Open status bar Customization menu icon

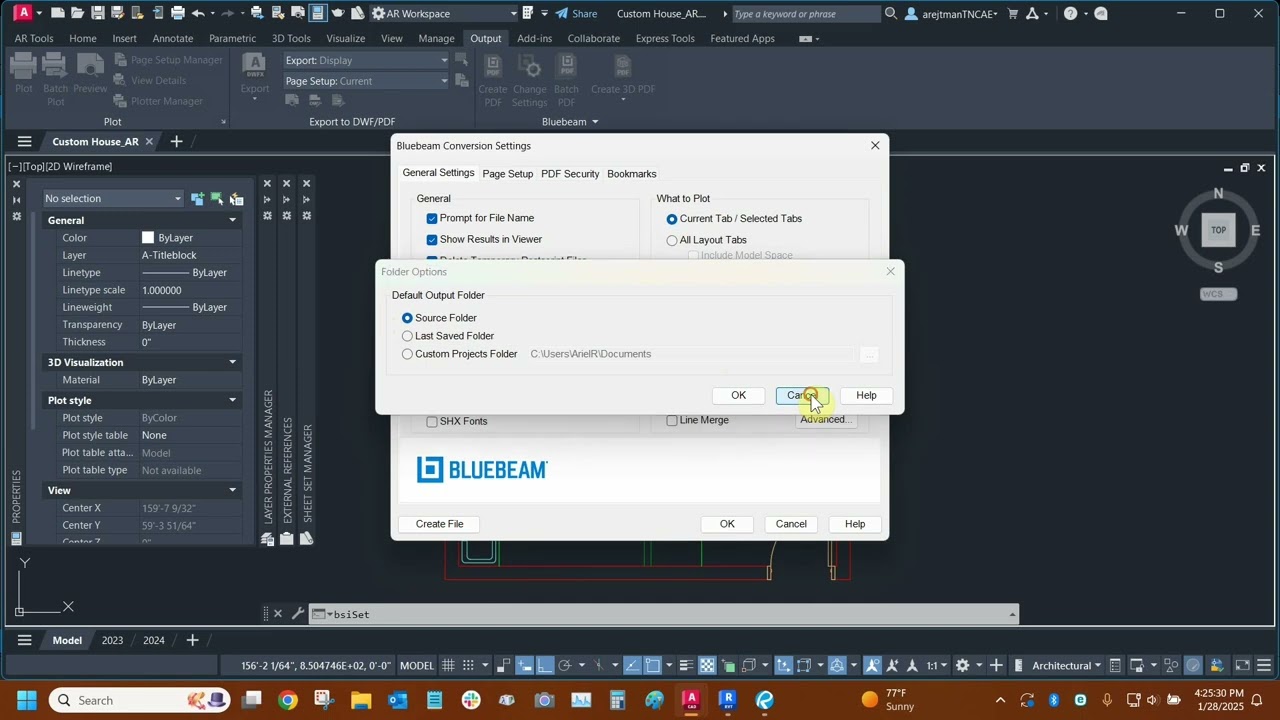click(1263, 666)
